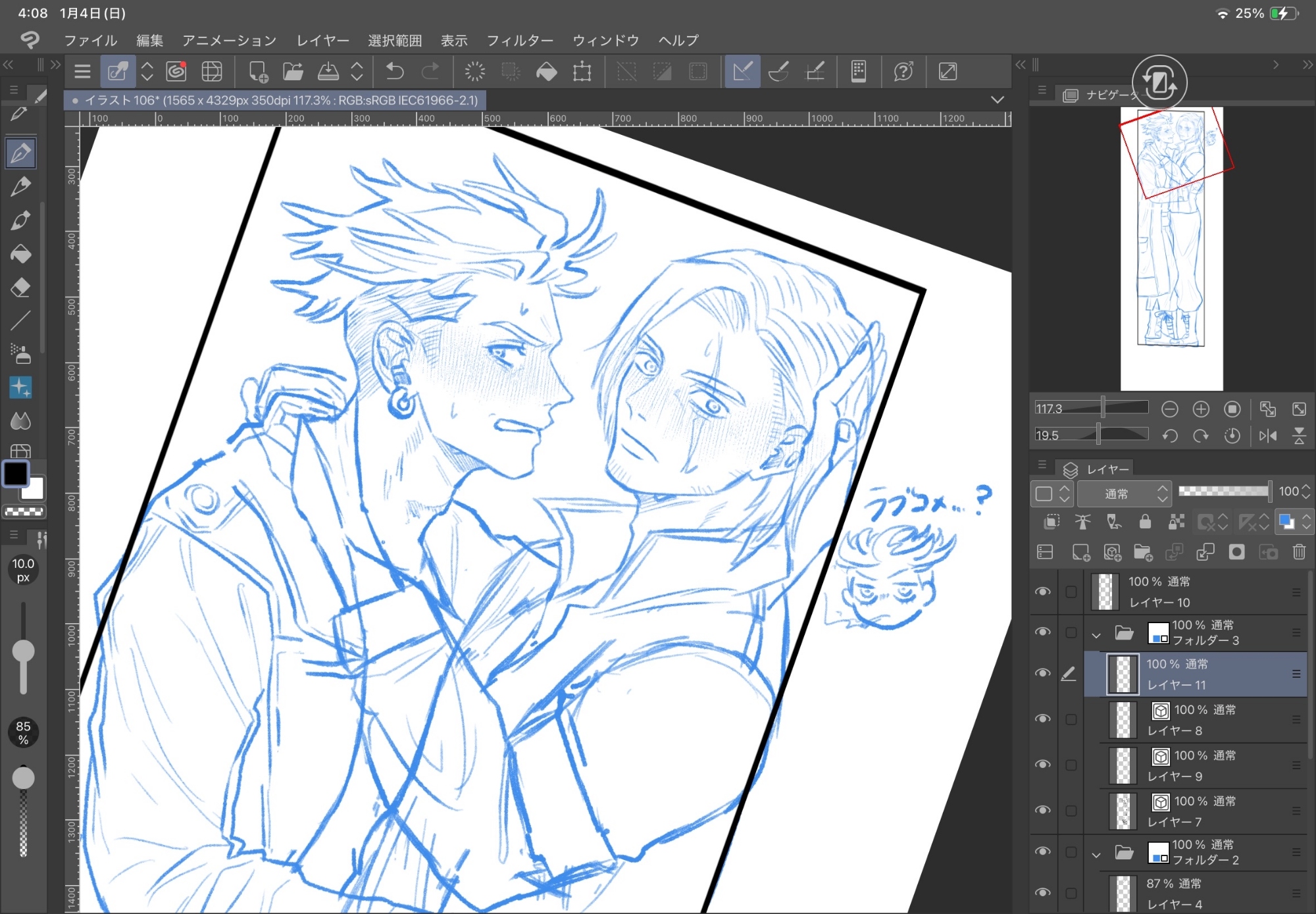This screenshot has width=1316, height=914.
Task: Flip canvas horizontally in Navigator panel
Action: (1268, 436)
